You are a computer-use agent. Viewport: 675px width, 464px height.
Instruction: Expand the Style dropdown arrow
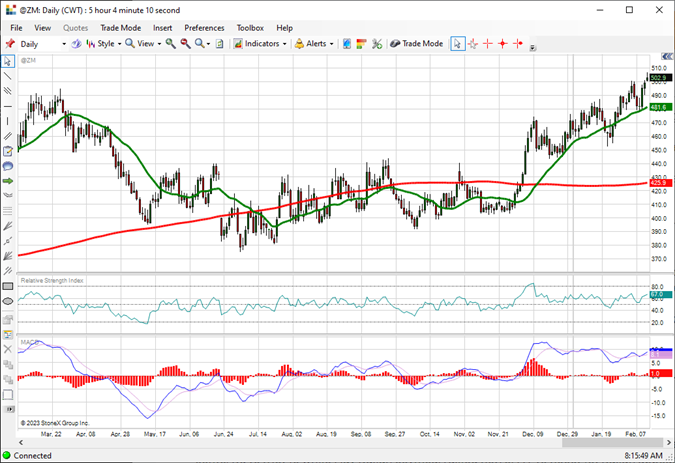119,44
